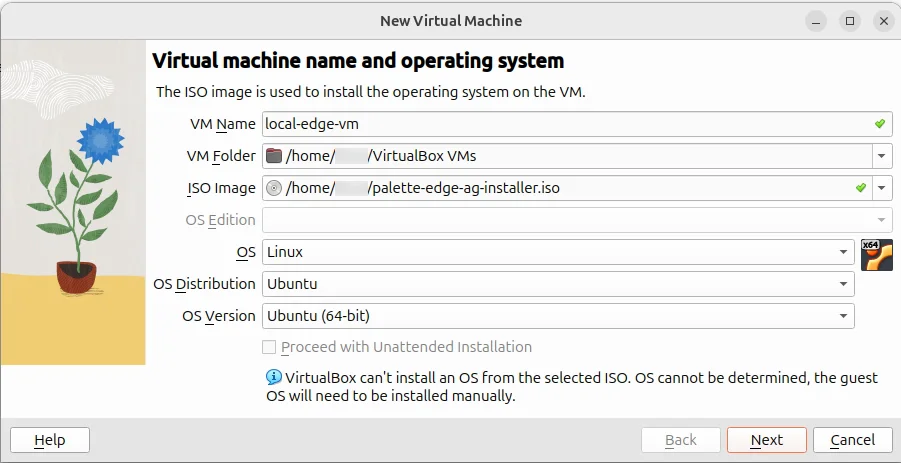This screenshot has width=901, height=463.
Task: Click the blue flower illustration
Action: coord(100,141)
